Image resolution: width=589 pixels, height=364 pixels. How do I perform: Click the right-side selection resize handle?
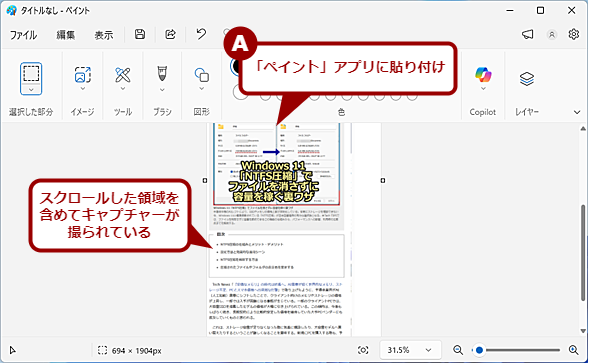tap(382, 181)
